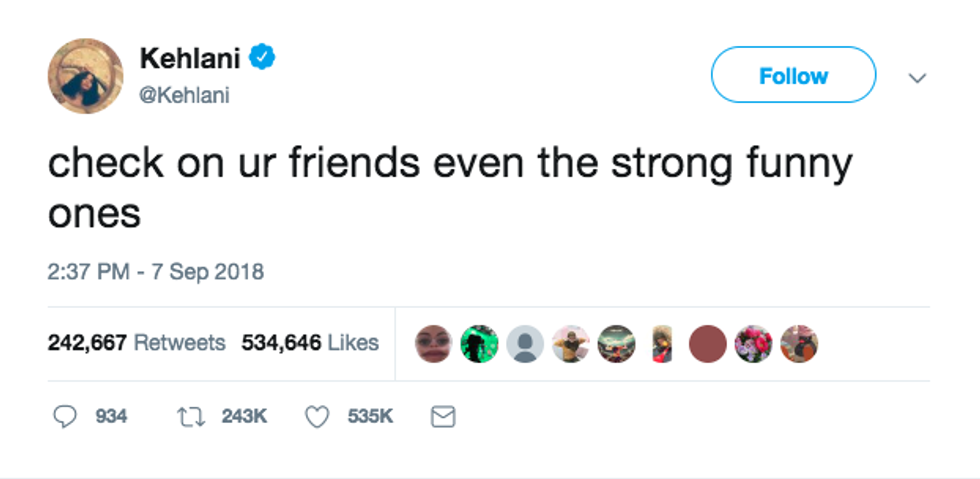Click the default gray silhouette liker avatar
Screen dimensions: 980x479
525,344
